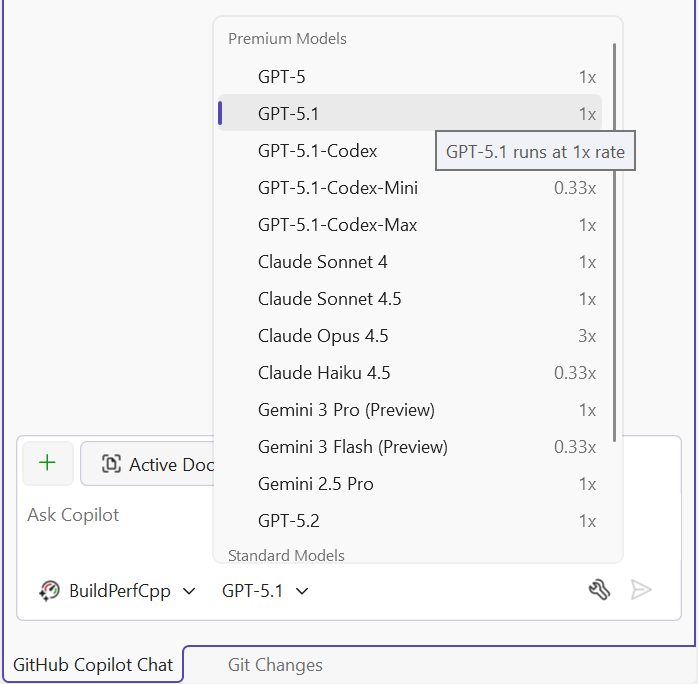Click the BuildPerfCpp agent icon
This screenshot has height=684, width=698.
(49, 591)
